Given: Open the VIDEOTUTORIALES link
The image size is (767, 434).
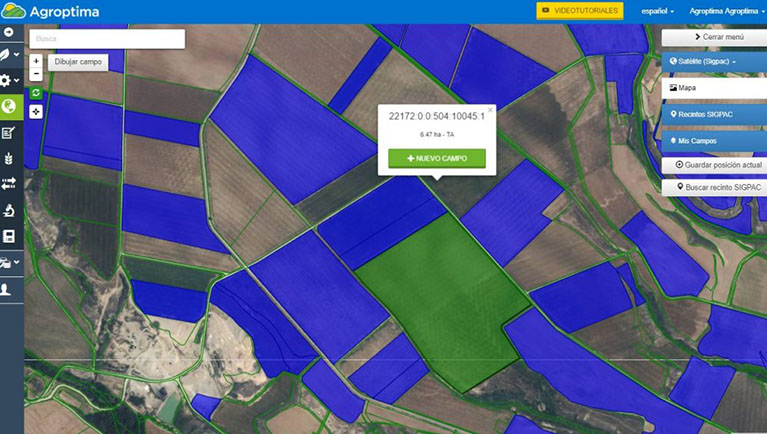Looking at the screenshot, I should coord(580,11).
